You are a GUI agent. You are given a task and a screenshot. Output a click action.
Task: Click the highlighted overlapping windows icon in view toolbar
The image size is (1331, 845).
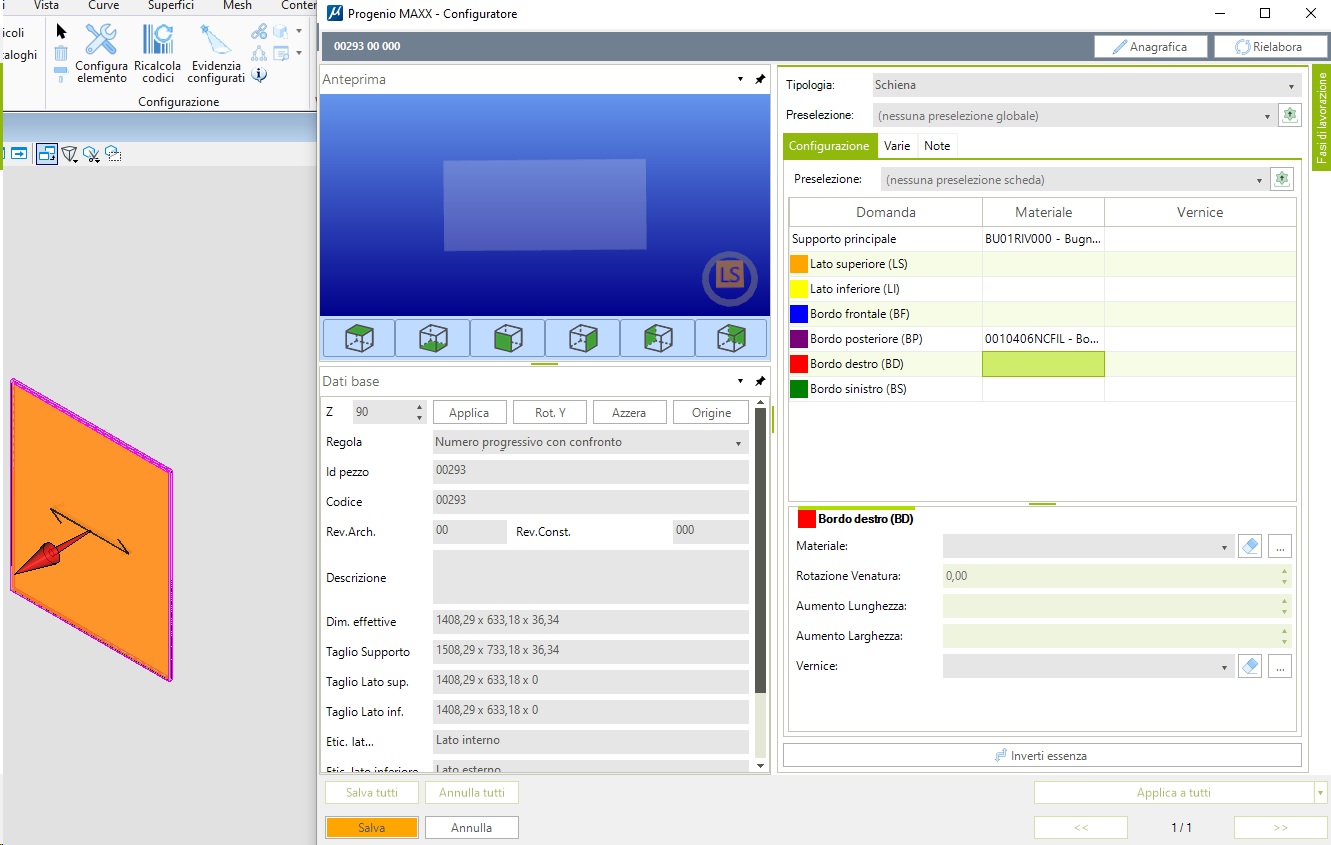click(47, 154)
